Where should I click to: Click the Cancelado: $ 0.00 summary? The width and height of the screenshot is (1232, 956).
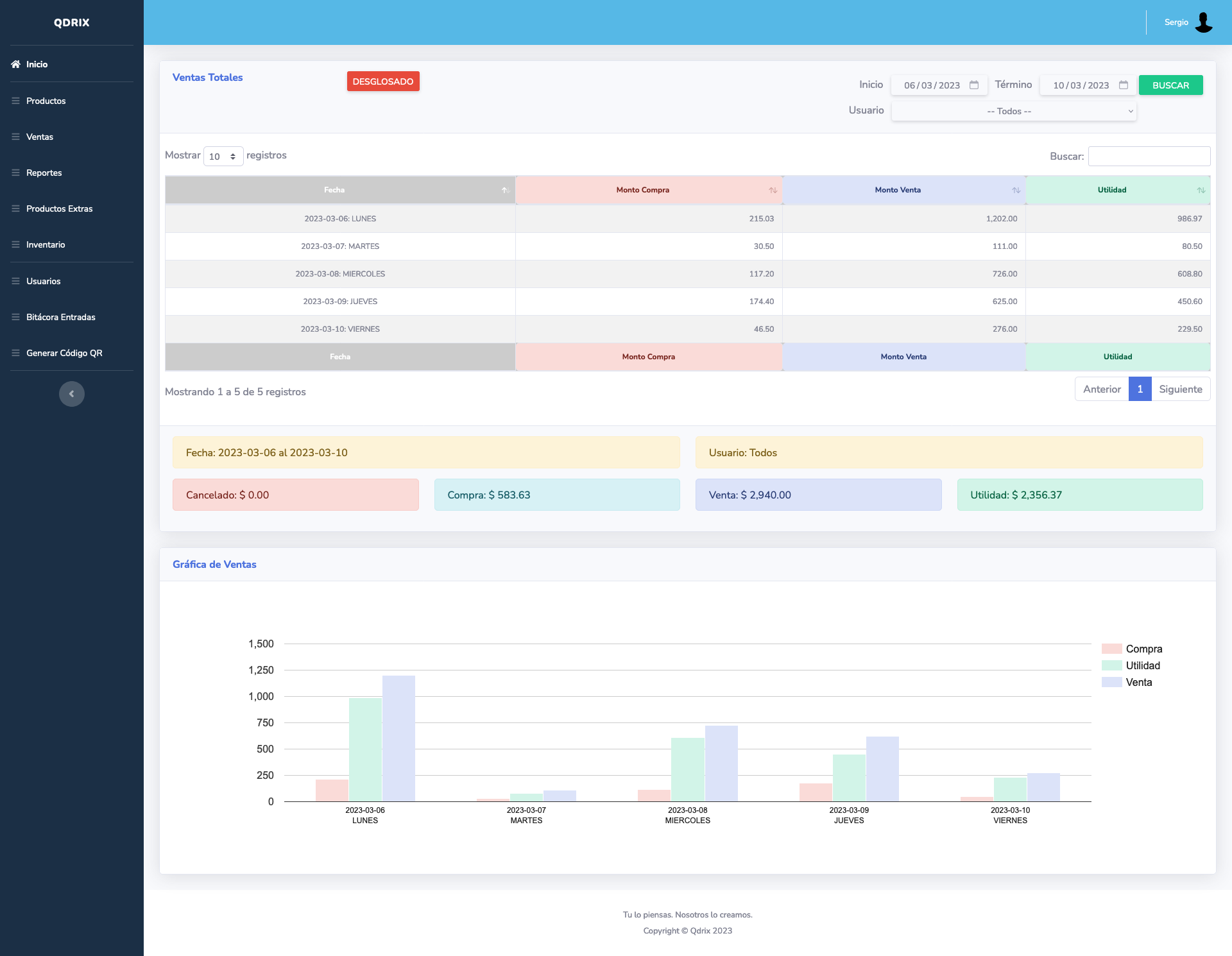tap(296, 495)
